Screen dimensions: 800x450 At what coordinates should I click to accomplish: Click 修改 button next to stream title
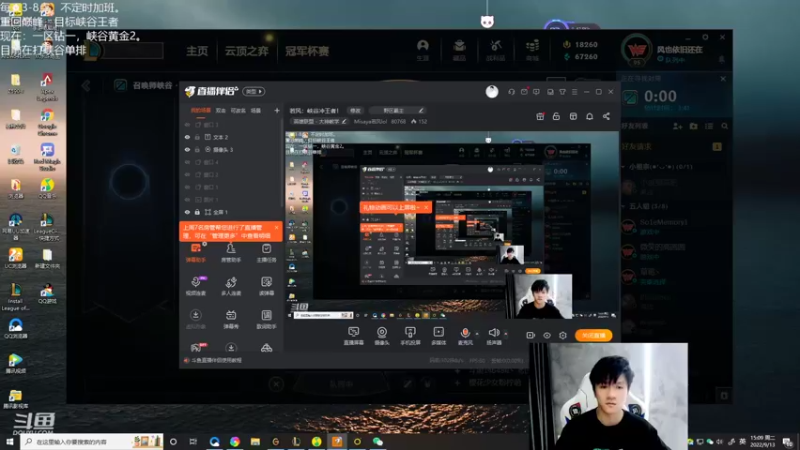pos(355,110)
